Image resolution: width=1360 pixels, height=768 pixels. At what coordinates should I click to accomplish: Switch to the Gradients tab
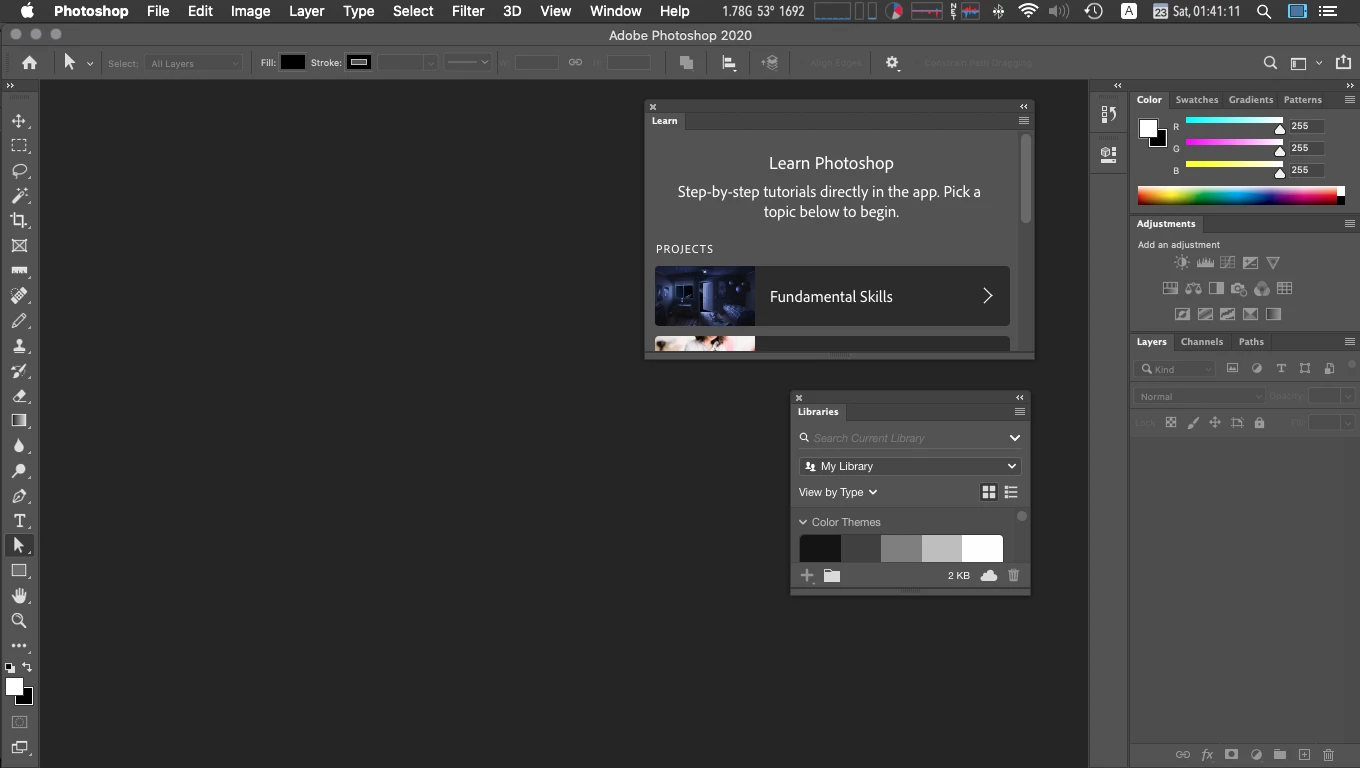[1250, 100]
